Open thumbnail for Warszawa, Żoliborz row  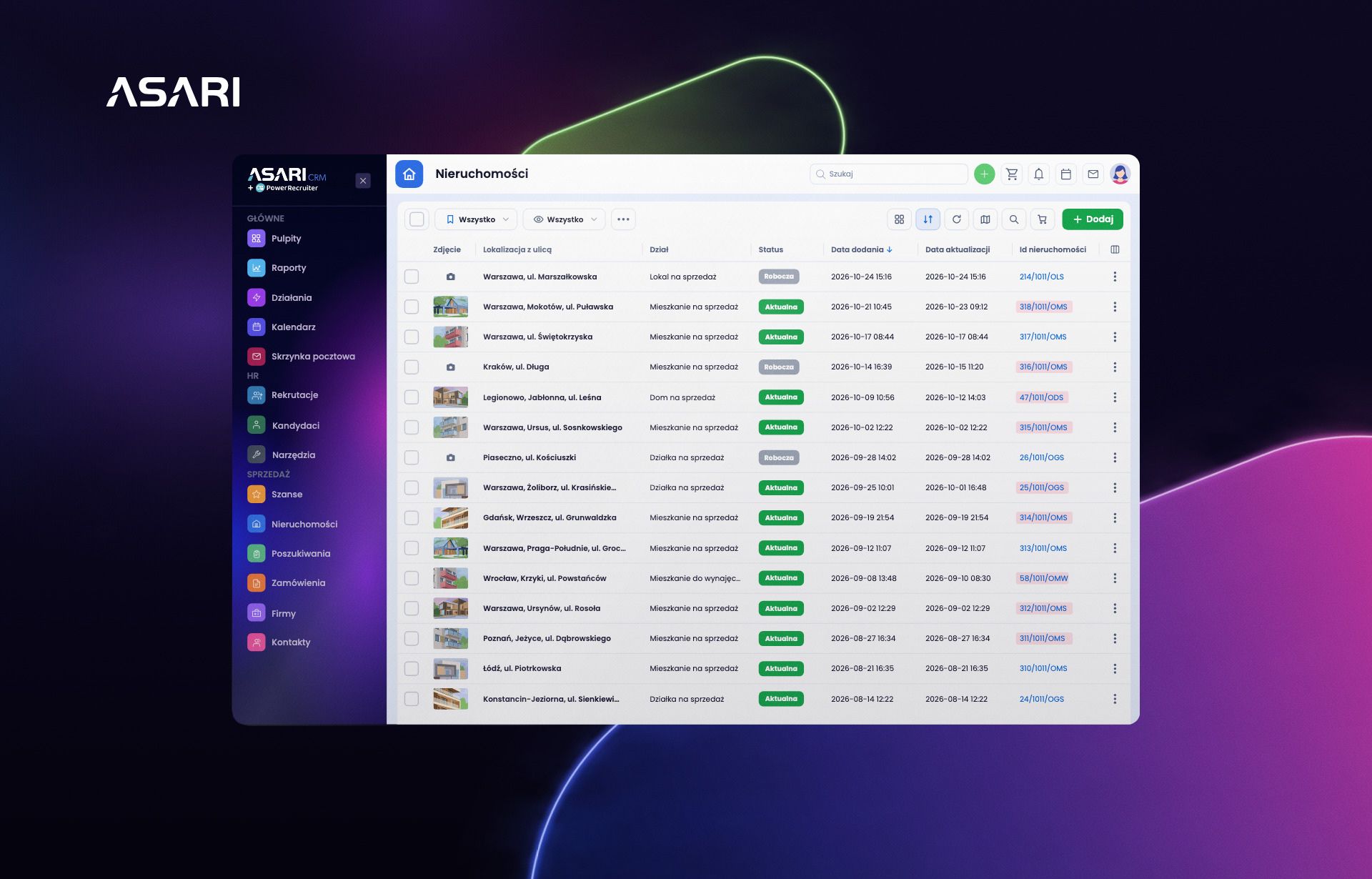[x=450, y=487]
